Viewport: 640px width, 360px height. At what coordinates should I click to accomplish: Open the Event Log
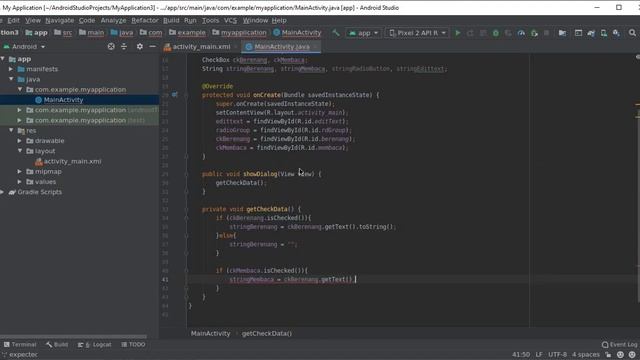(x=619, y=344)
